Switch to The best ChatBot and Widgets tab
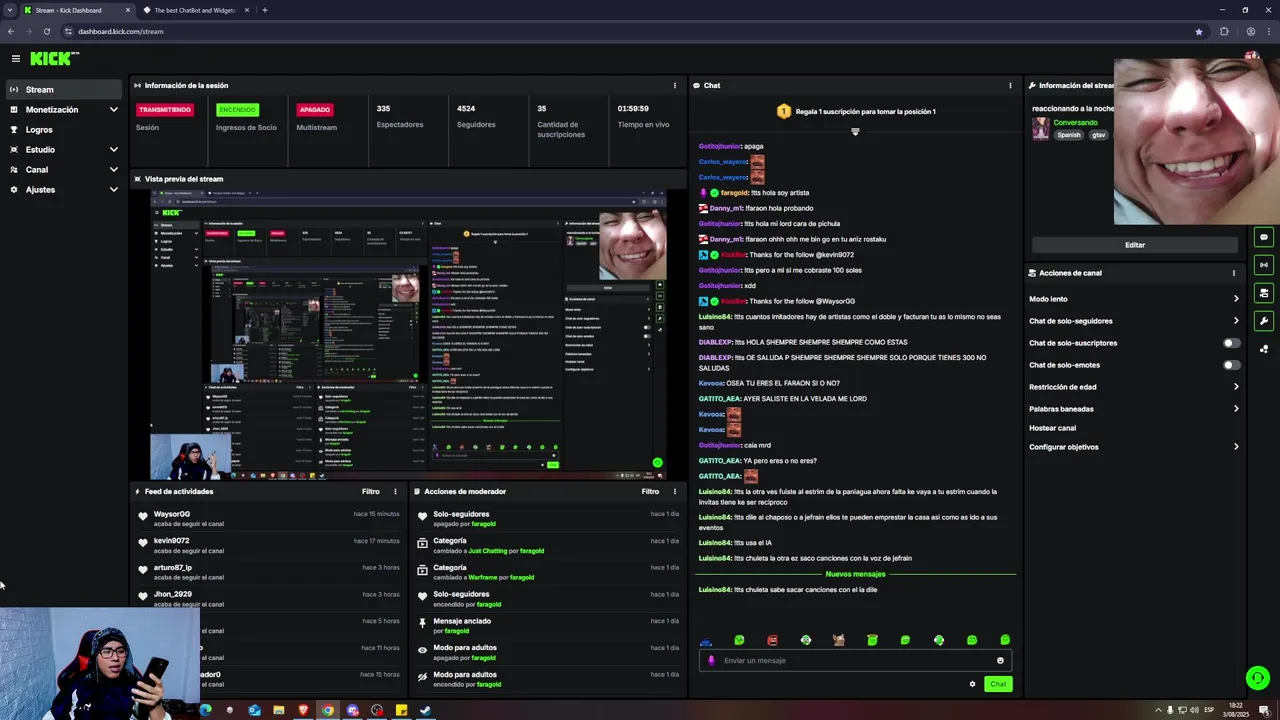Viewport: 1280px width, 720px height. point(196,10)
